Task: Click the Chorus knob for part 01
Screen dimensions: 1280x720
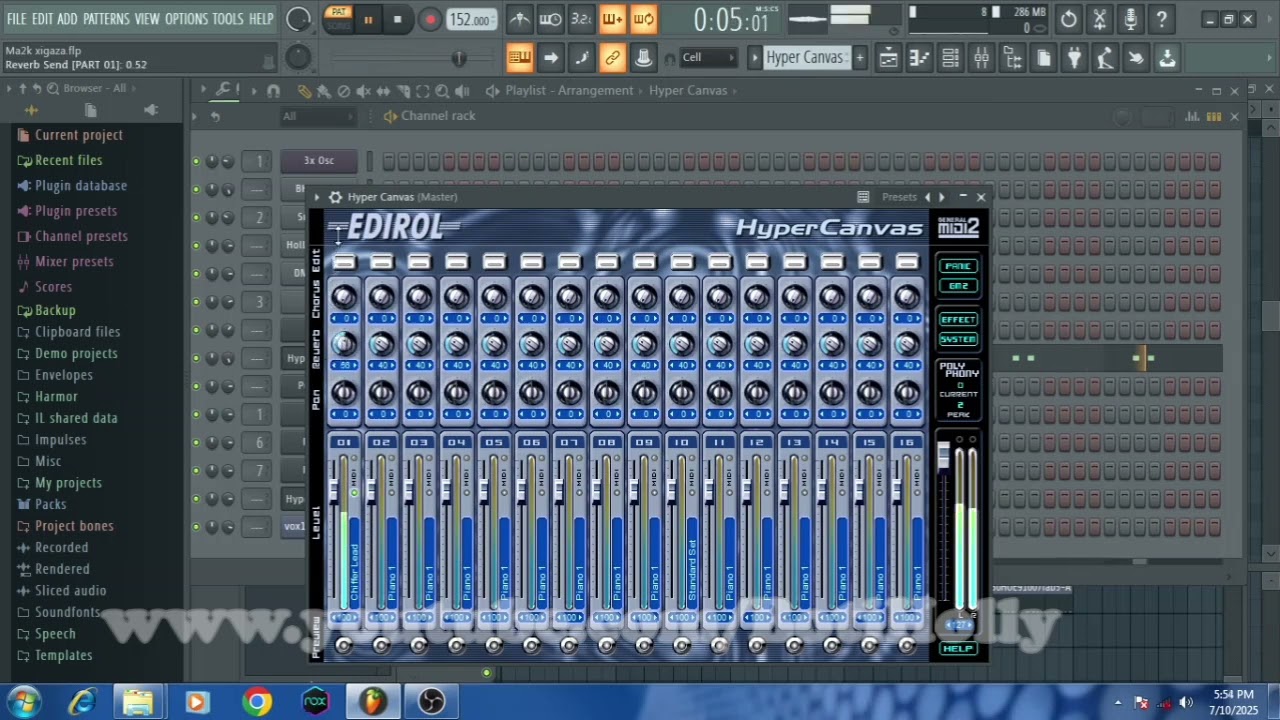Action: 344,296
